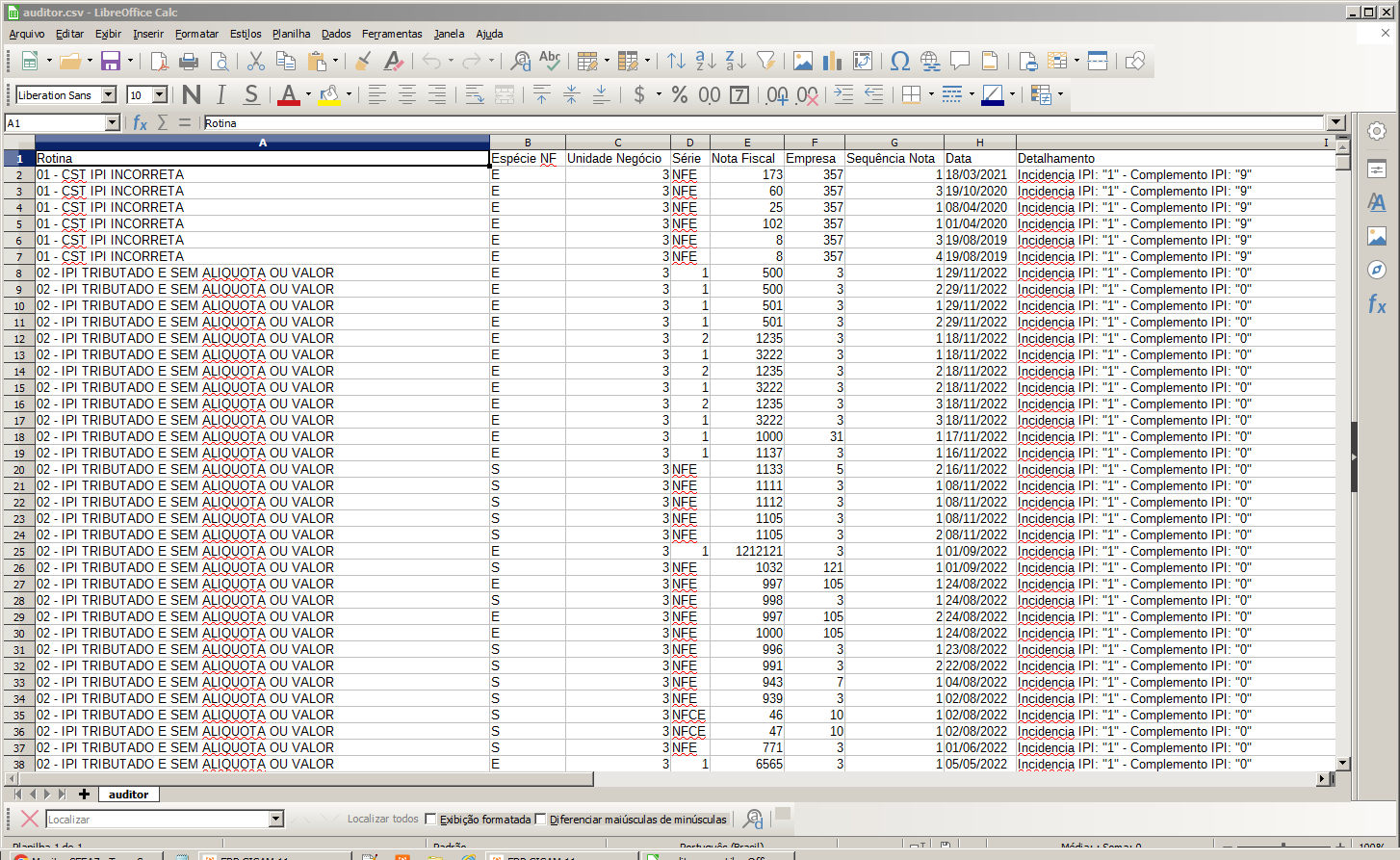Click the Save document icon
This screenshot has height=860, width=1400.
point(111,61)
